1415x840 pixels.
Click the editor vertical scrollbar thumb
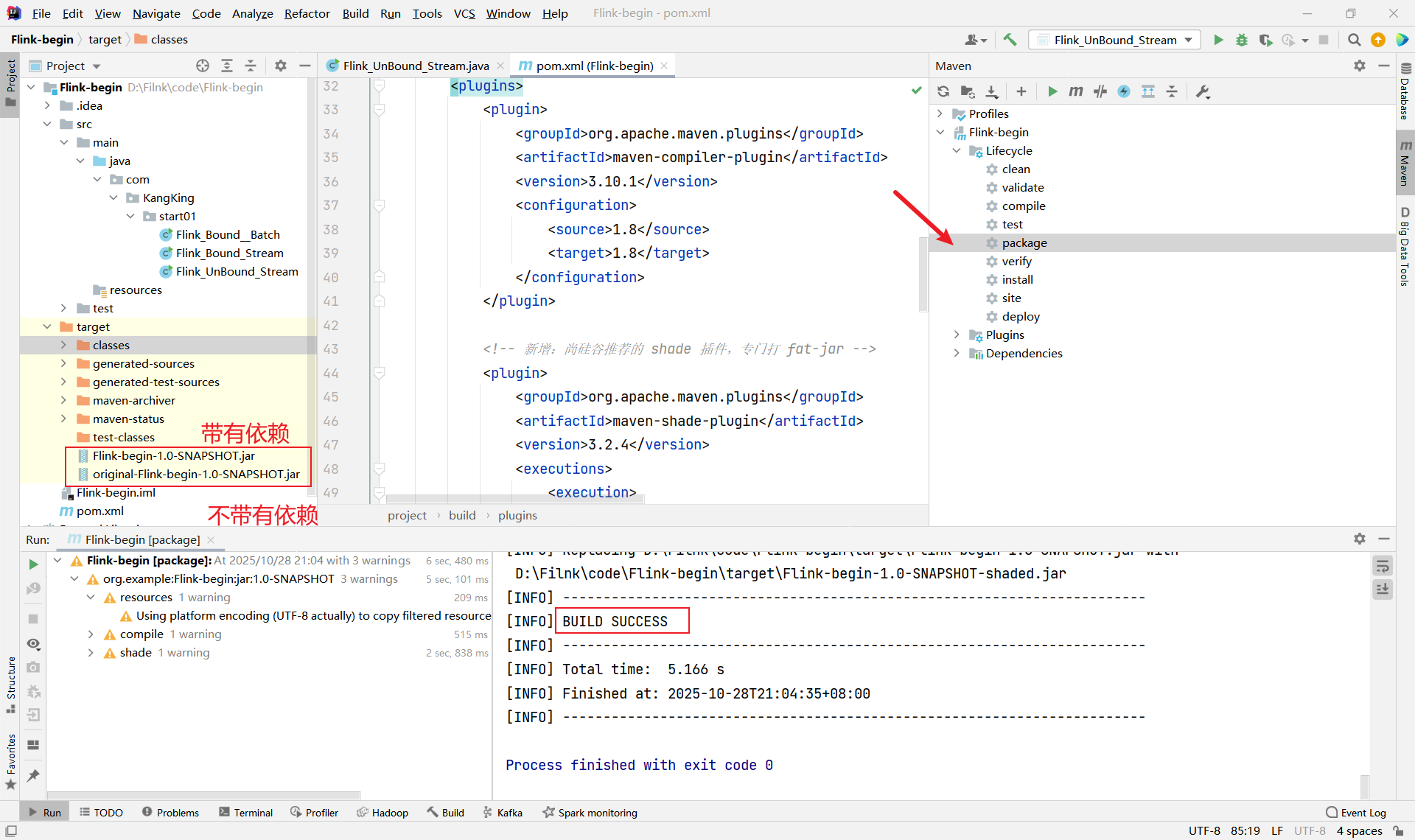pyautogui.click(x=923, y=274)
